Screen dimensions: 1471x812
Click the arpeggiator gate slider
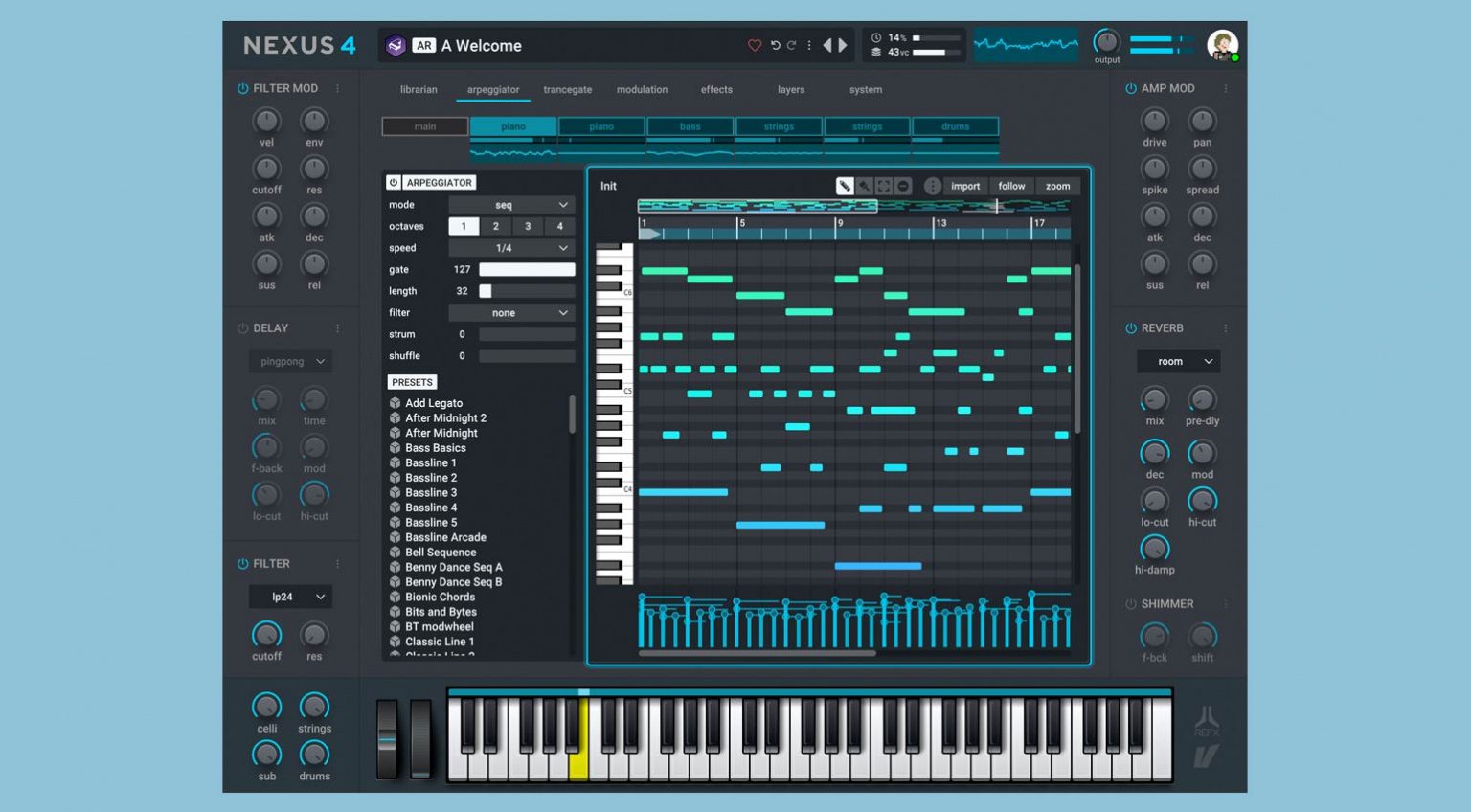[527, 270]
